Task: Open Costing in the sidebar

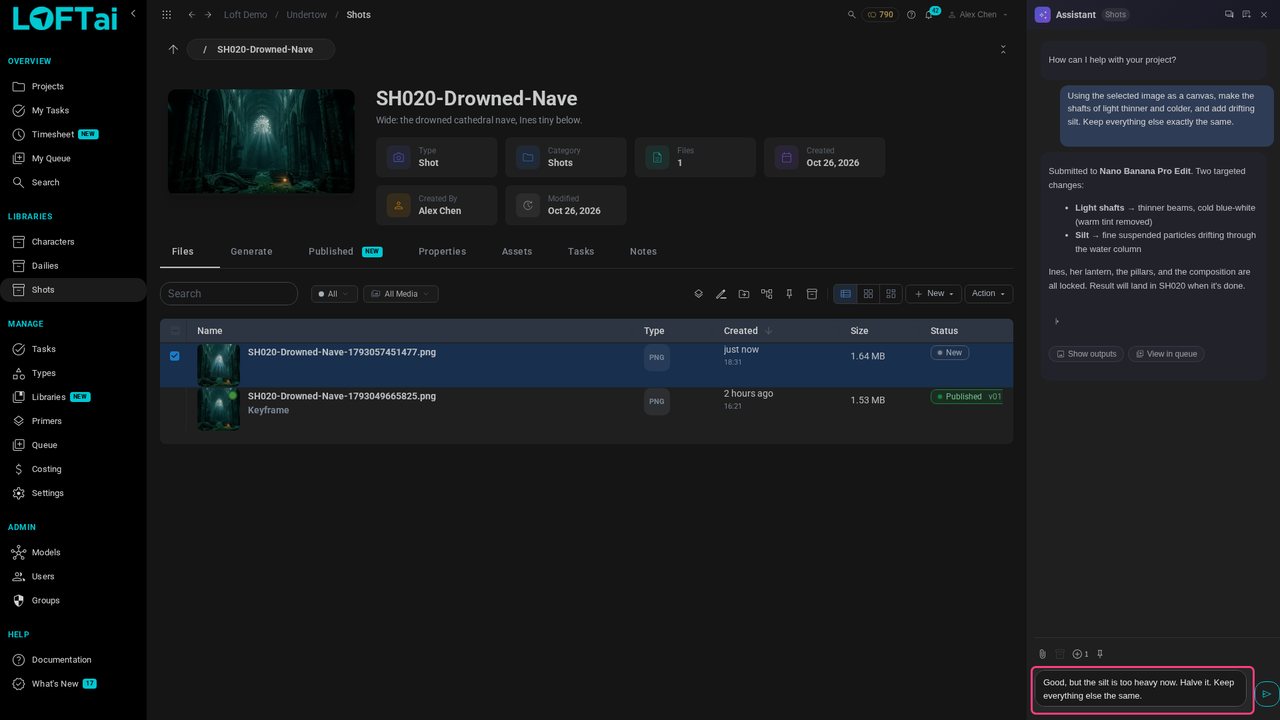Action: point(46,469)
